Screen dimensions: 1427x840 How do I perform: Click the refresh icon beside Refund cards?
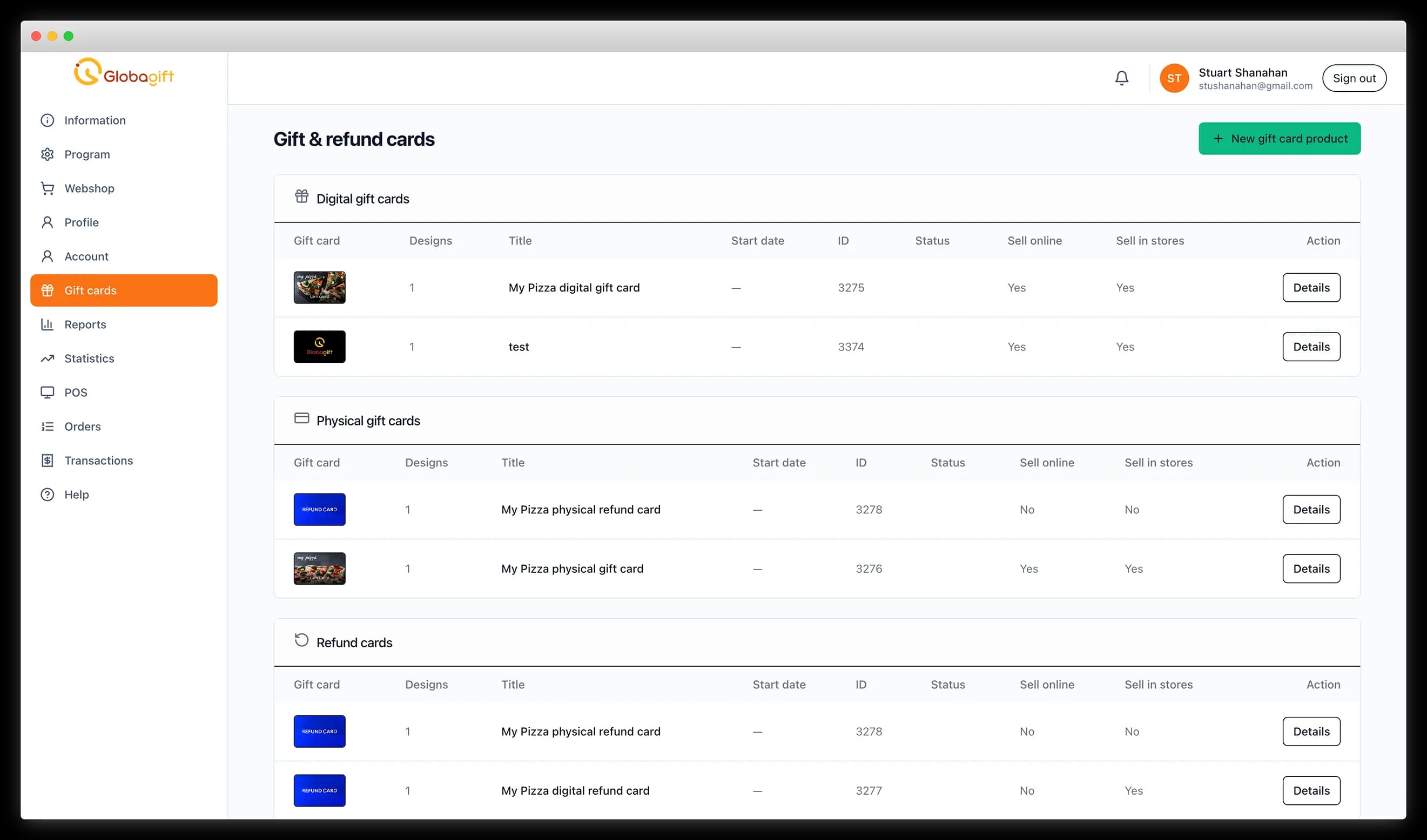click(302, 640)
